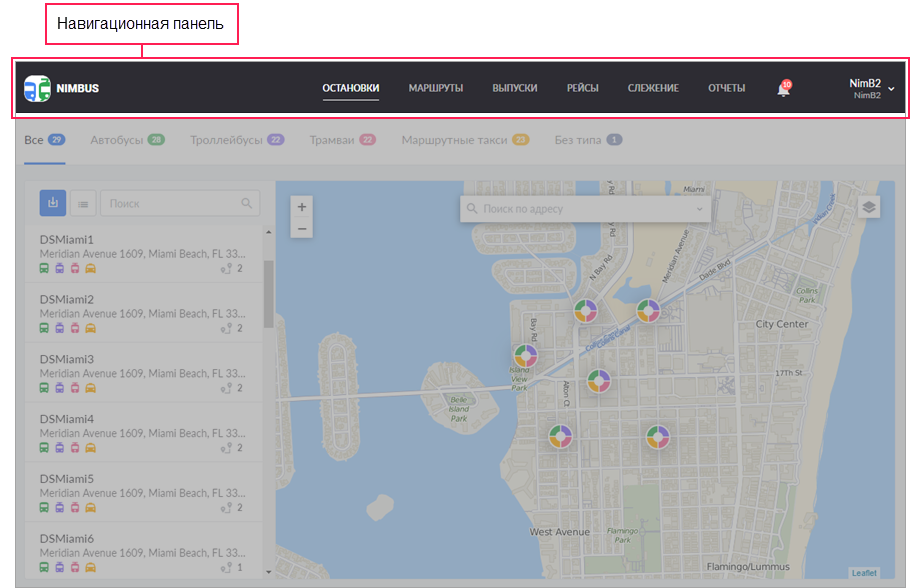Click yellow taxi icon for DSMiami6
This screenshot has width=920, height=588.
(90, 567)
